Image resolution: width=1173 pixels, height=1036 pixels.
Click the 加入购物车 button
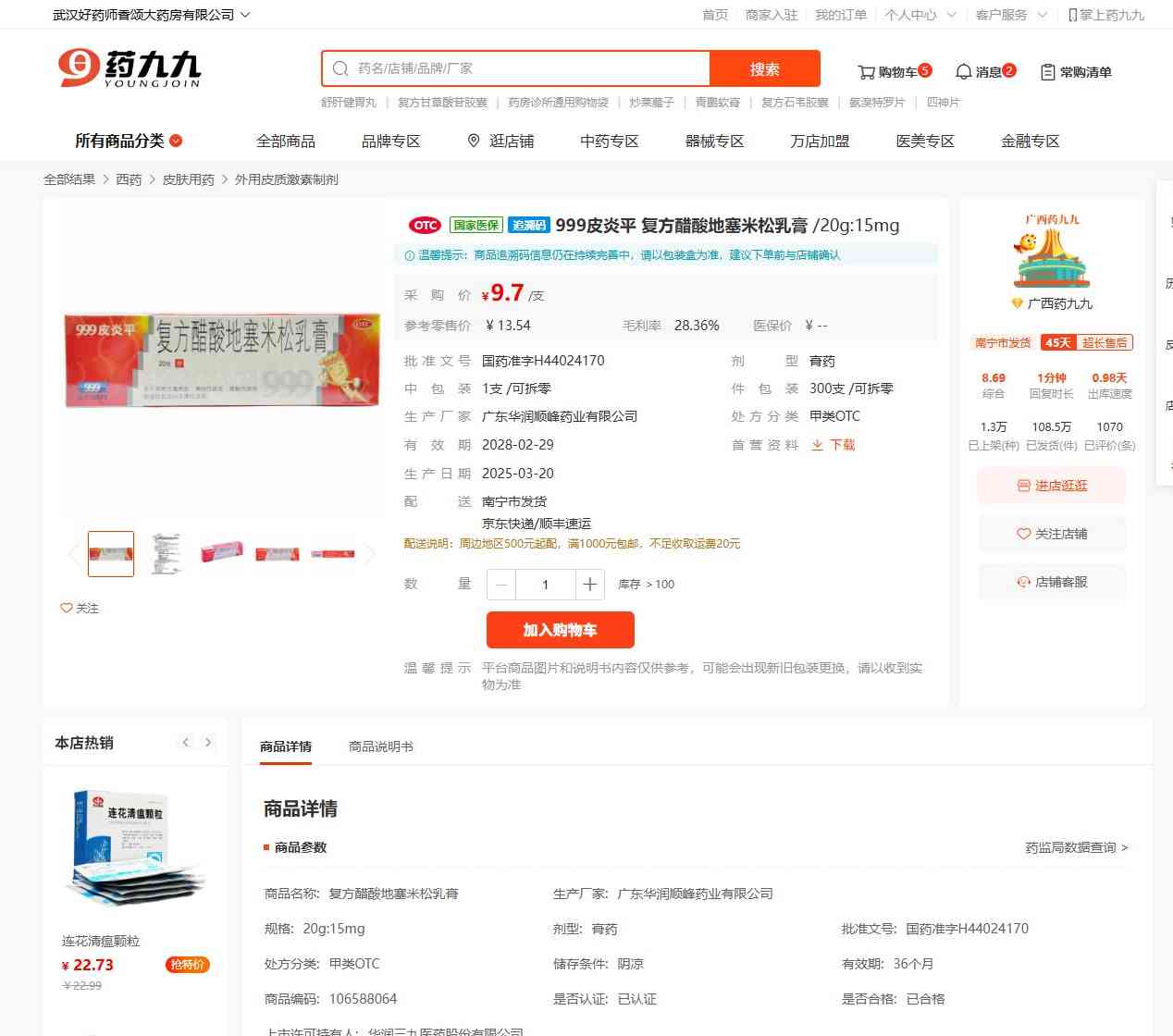tap(561, 630)
